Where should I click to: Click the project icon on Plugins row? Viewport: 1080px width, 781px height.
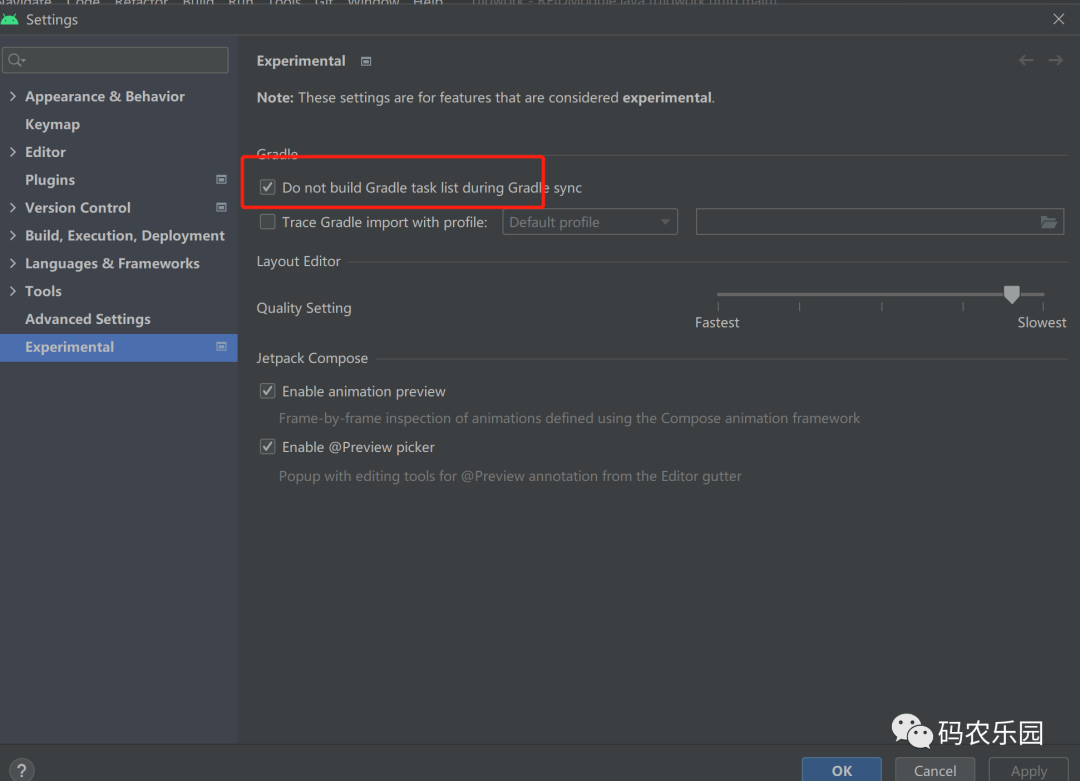221,180
